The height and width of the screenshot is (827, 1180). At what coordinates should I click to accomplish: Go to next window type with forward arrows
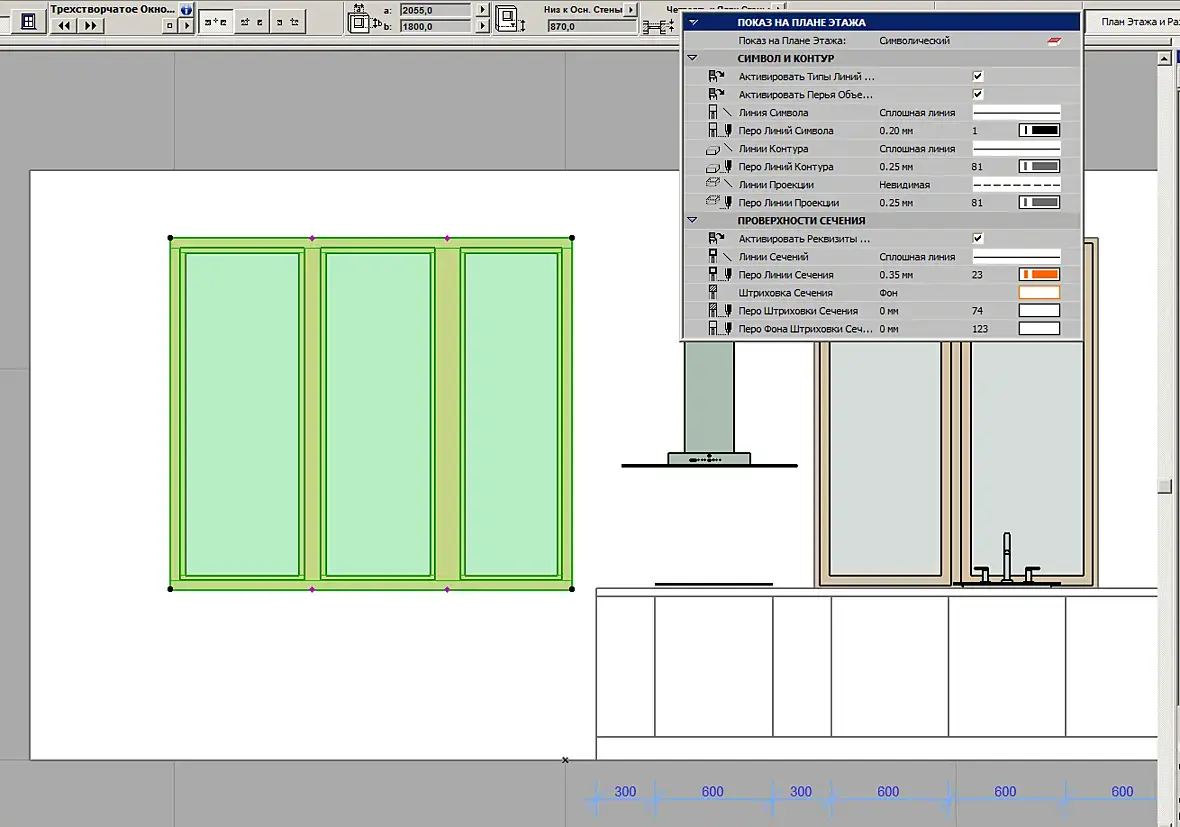click(x=90, y=26)
